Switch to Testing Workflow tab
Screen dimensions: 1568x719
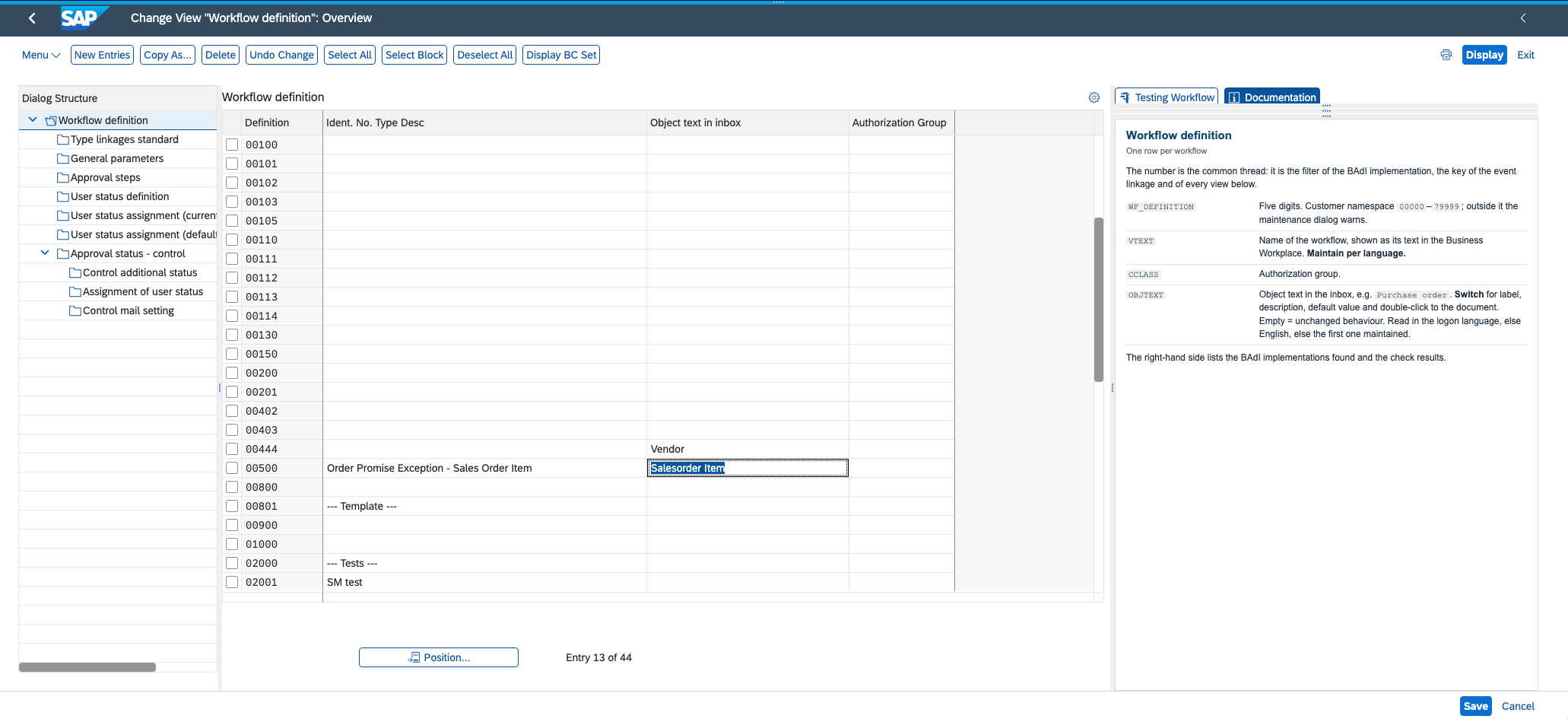coord(1166,97)
